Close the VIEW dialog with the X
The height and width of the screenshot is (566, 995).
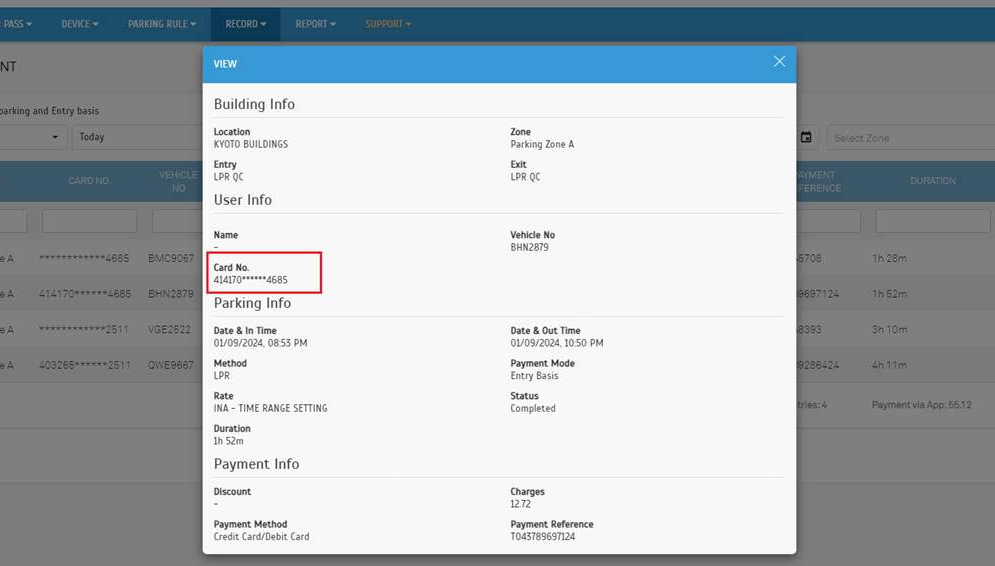click(779, 62)
